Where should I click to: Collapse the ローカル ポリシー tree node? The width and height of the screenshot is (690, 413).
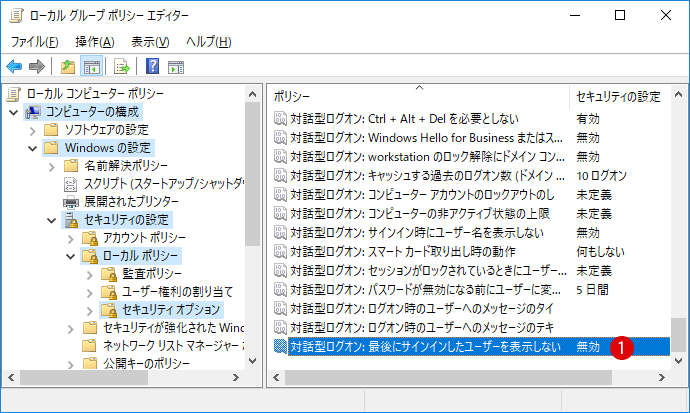[x=70, y=256]
